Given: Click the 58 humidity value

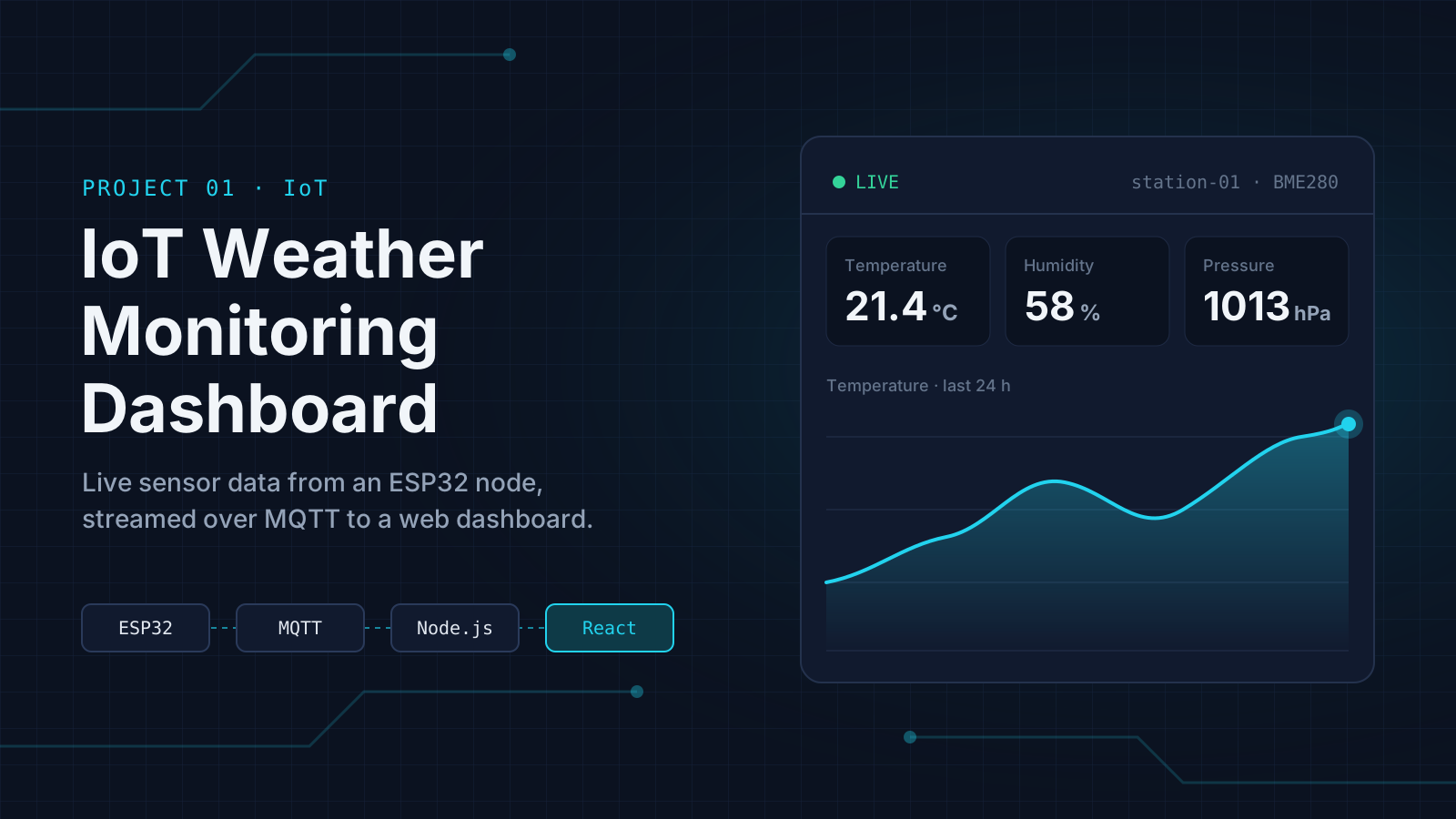Looking at the screenshot, I should [1050, 307].
